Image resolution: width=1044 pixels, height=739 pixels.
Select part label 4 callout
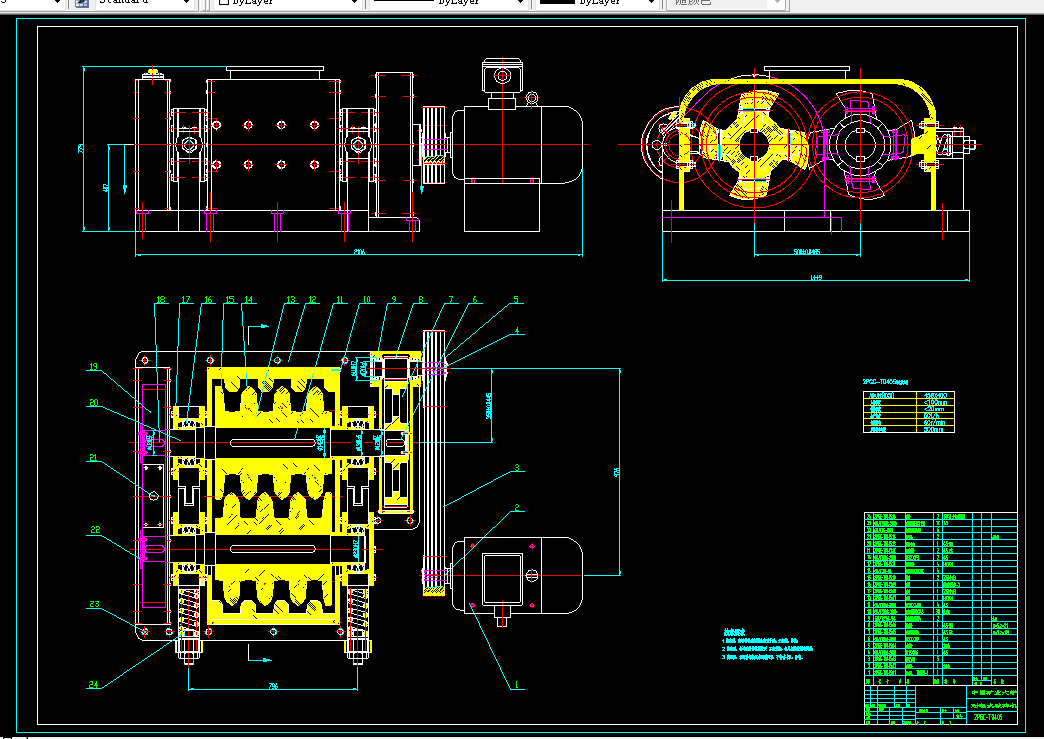pos(517,330)
